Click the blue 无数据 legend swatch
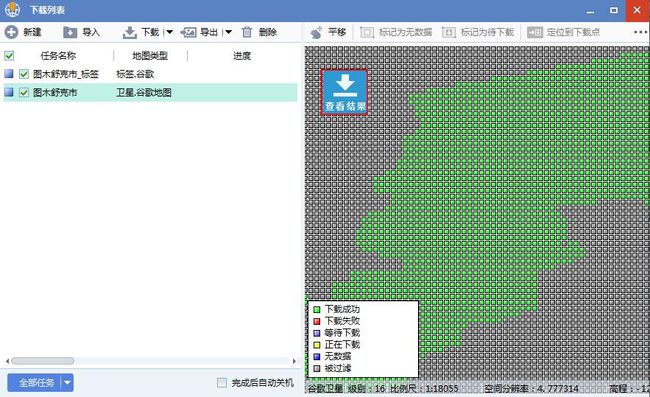 (x=317, y=356)
